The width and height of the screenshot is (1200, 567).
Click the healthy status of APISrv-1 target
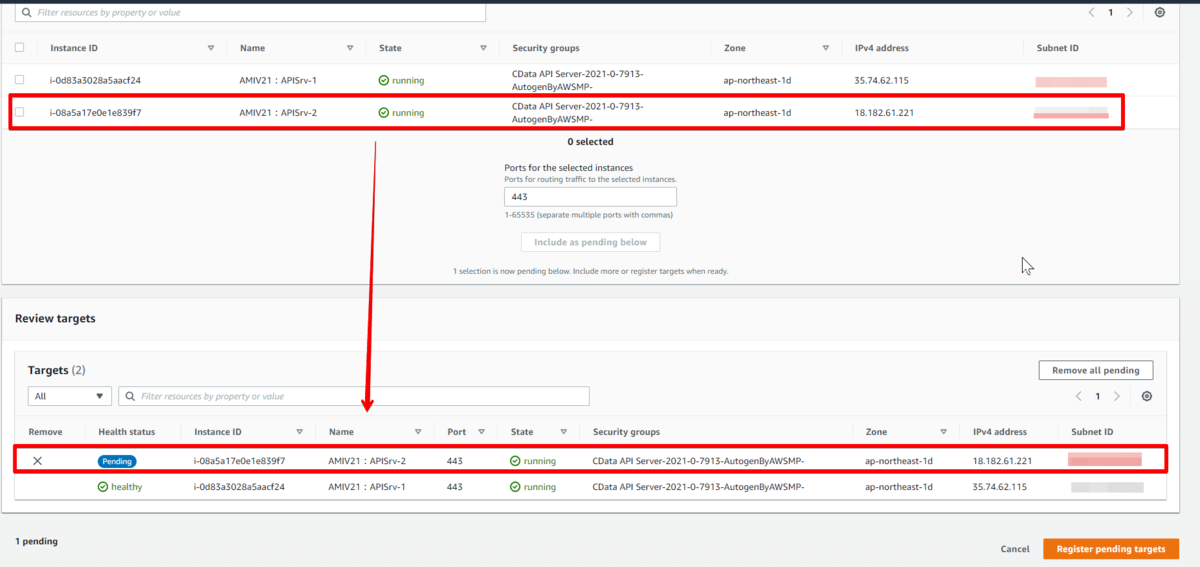click(x=120, y=487)
